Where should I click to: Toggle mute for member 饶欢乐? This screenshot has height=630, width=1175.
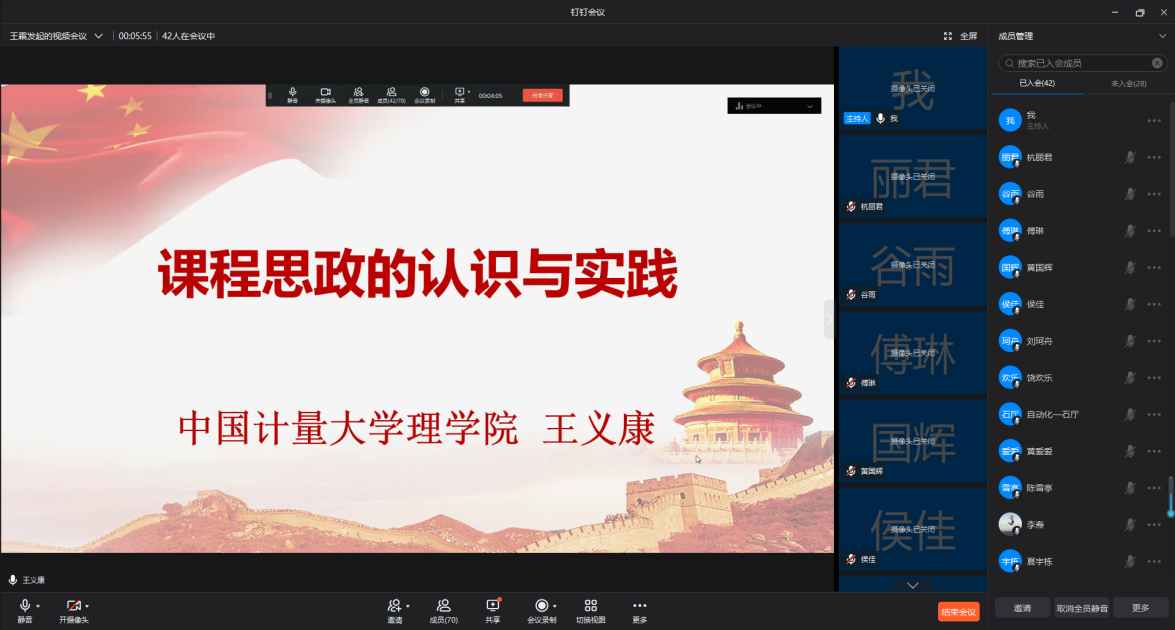pos(1130,378)
